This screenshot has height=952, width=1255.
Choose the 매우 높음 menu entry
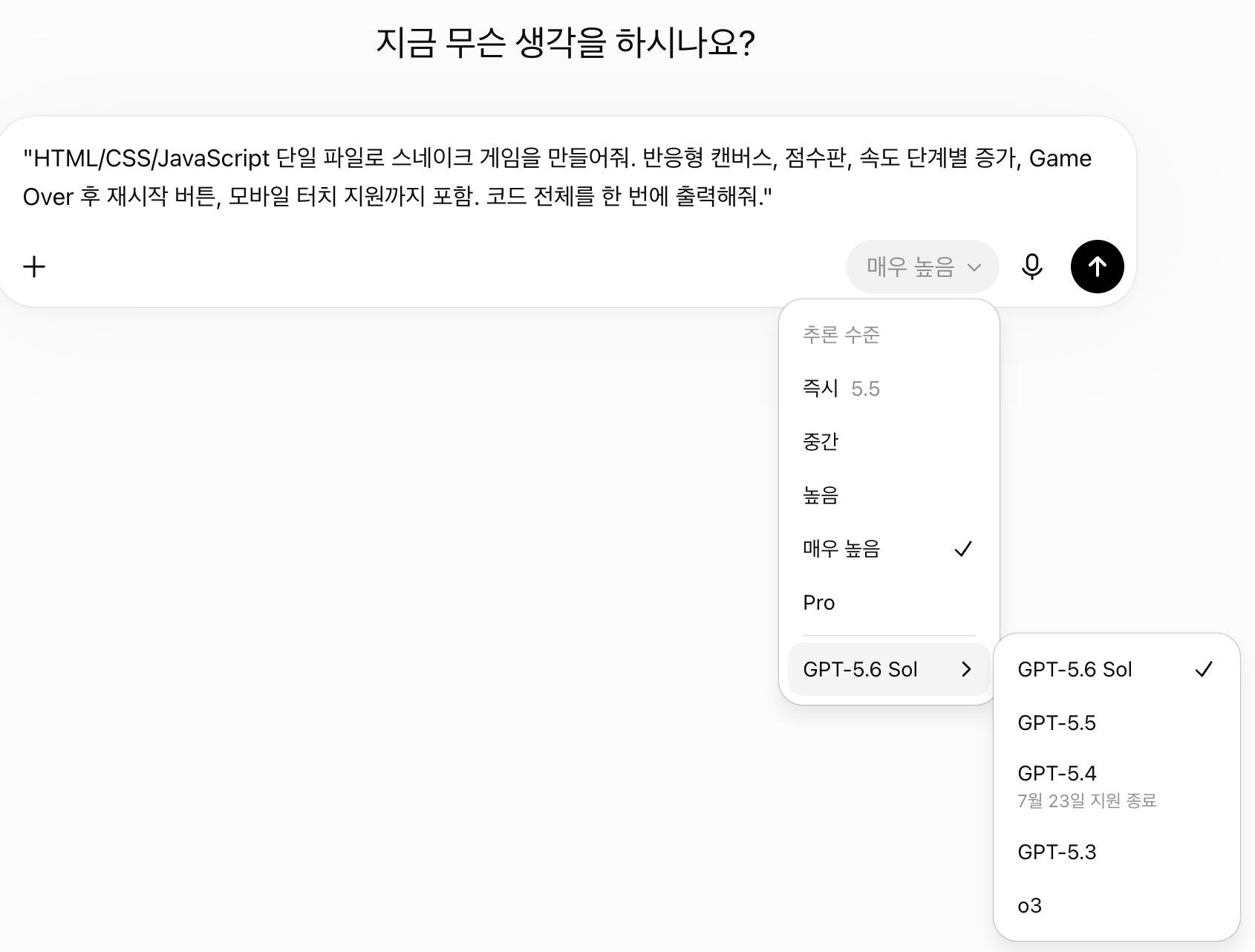click(x=888, y=549)
